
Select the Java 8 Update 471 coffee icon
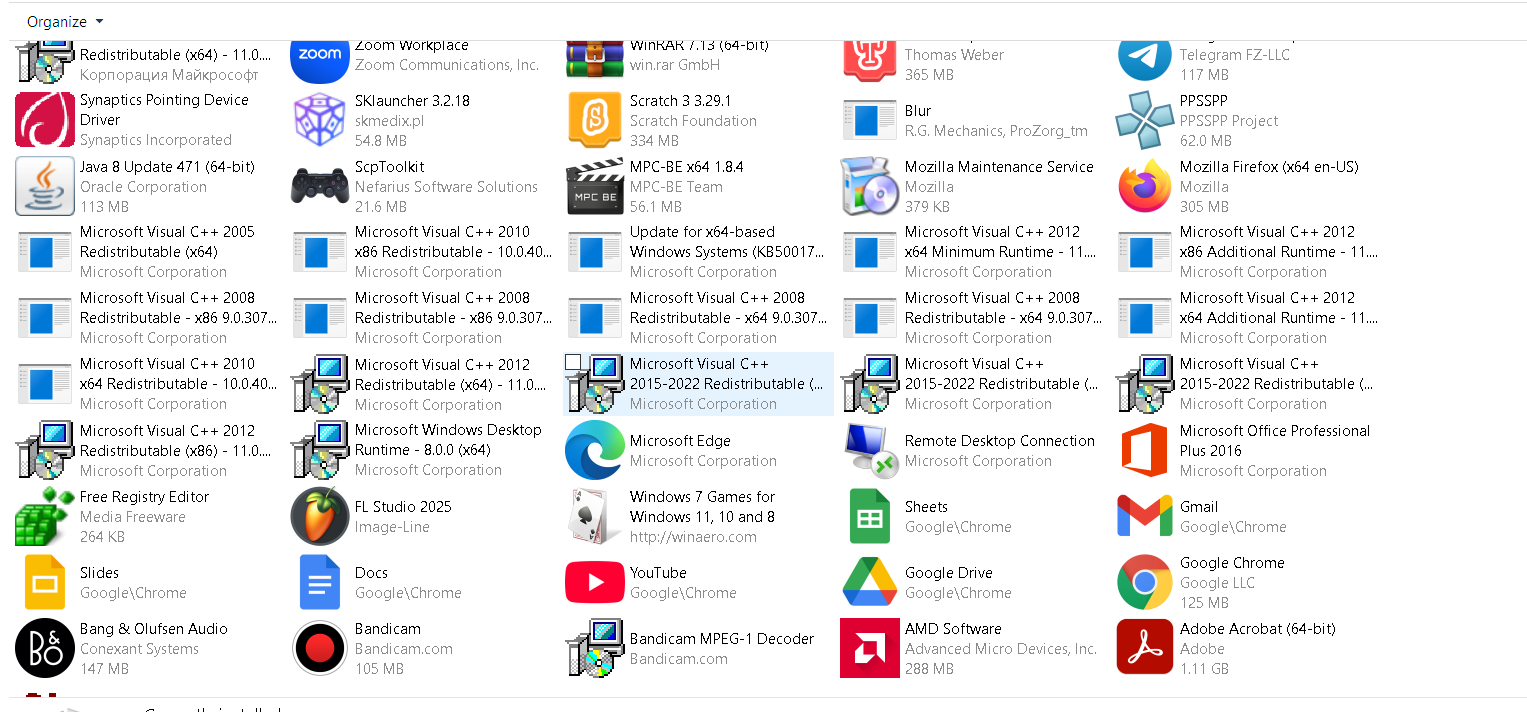pos(45,186)
